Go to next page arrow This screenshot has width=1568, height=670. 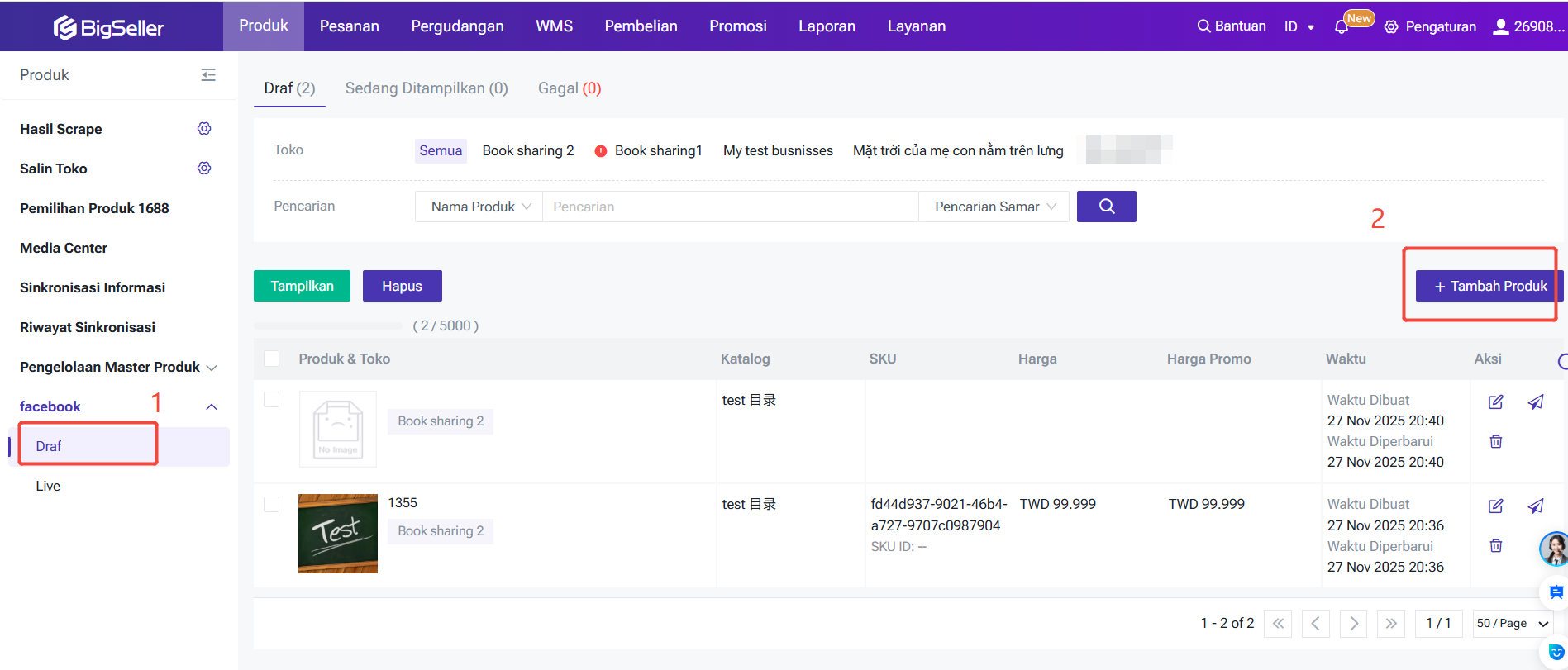(x=1353, y=624)
